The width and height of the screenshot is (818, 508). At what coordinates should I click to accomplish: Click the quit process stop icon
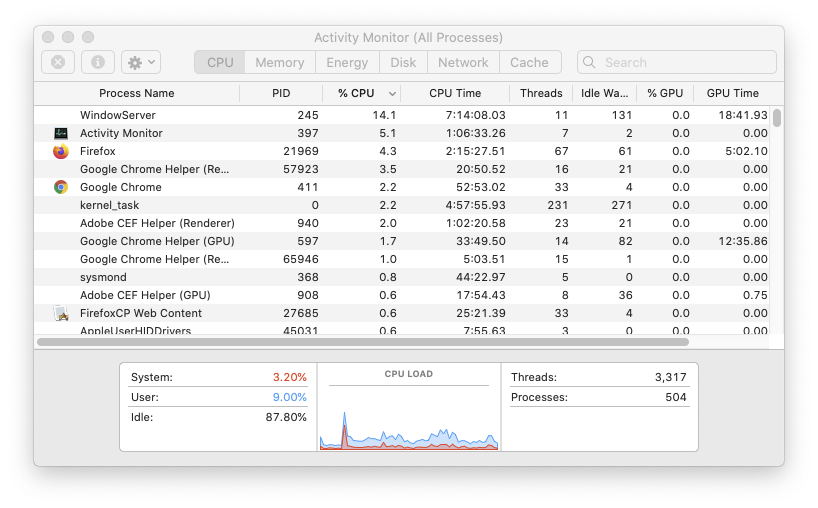coord(58,62)
